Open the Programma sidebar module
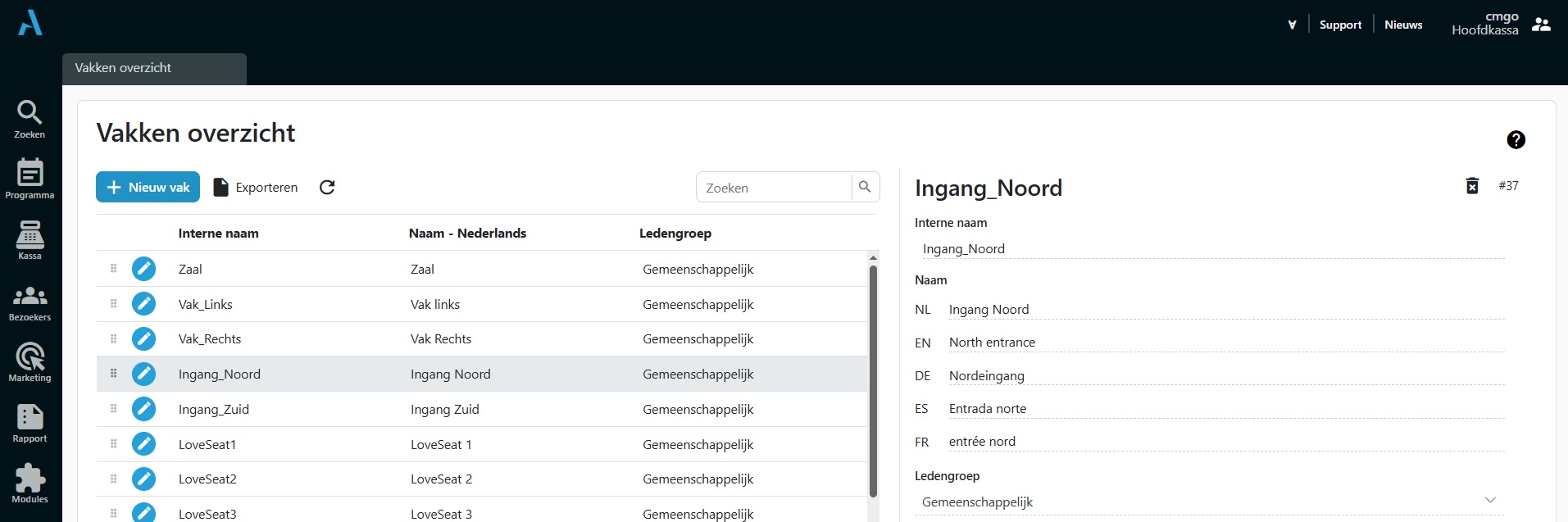Screen dimensions: 1568x522 coord(30,179)
